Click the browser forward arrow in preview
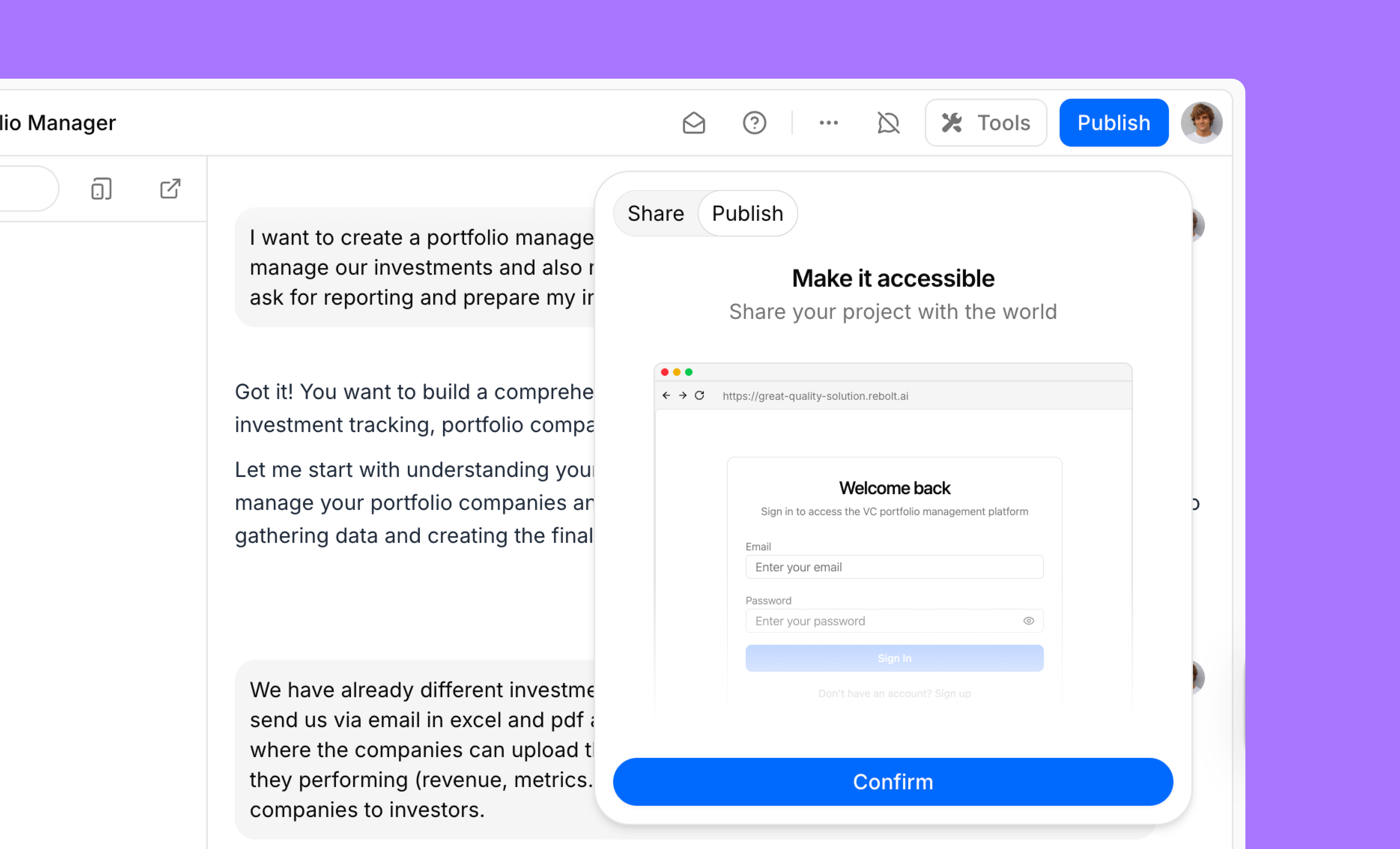This screenshot has height=849, width=1400. click(x=682, y=396)
